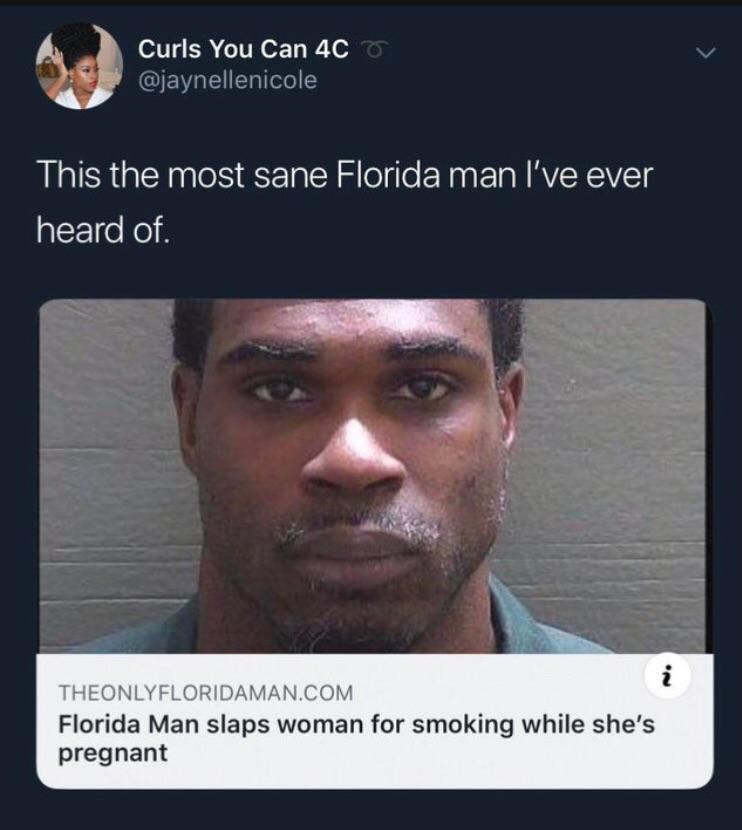Visit THEONLYFLORIDAMAN.COM source label
The height and width of the screenshot is (830, 742).
205,693
